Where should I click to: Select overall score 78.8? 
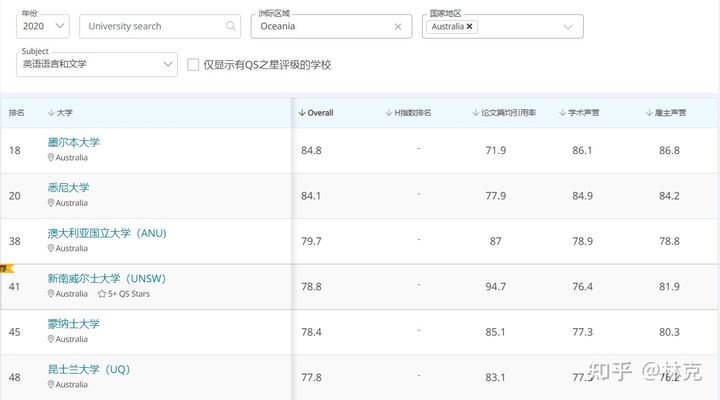(311, 287)
